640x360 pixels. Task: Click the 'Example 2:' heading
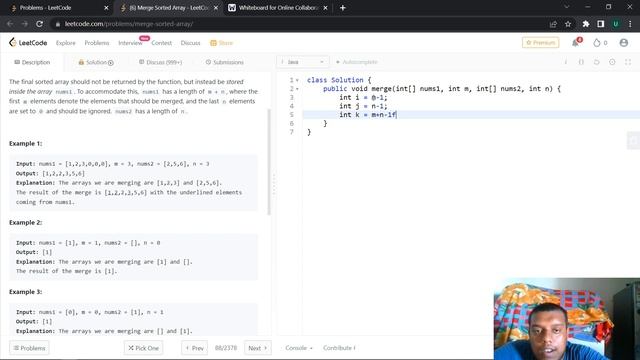(25, 222)
